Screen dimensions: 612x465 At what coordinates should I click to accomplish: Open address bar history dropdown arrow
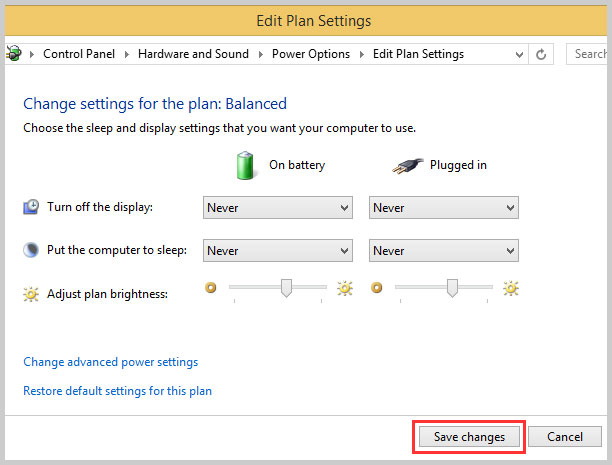click(x=519, y=54)
